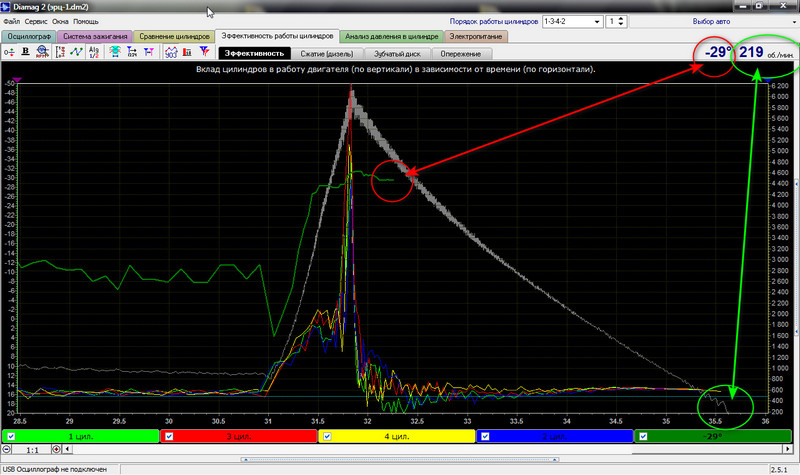Viewport: 800px width, 475px height.
Task: Switch to the "Анализ давления в цилиндре" tab
Action: [x=392, y=37]
